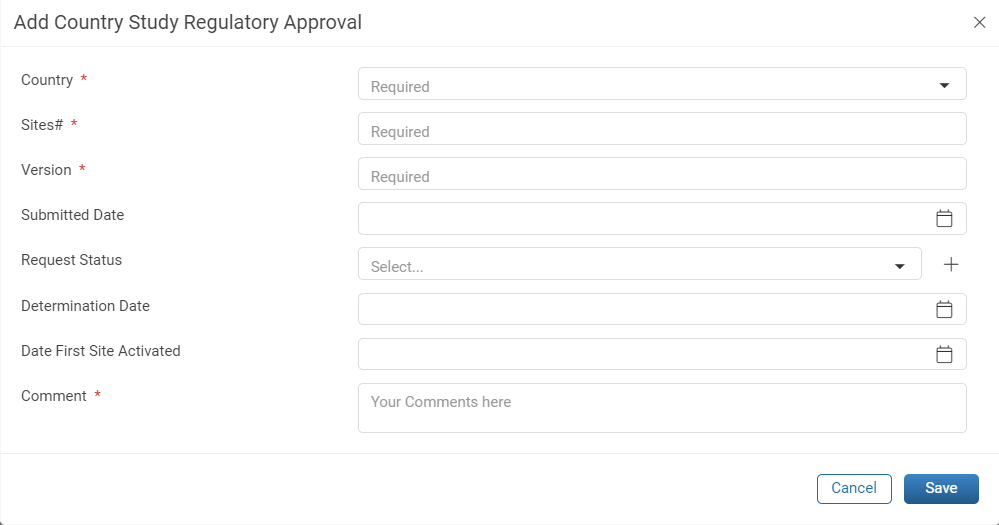The height and width of the screenshot is (525, 999).
Task: Select the Comment field label
Action: (54, 396)
